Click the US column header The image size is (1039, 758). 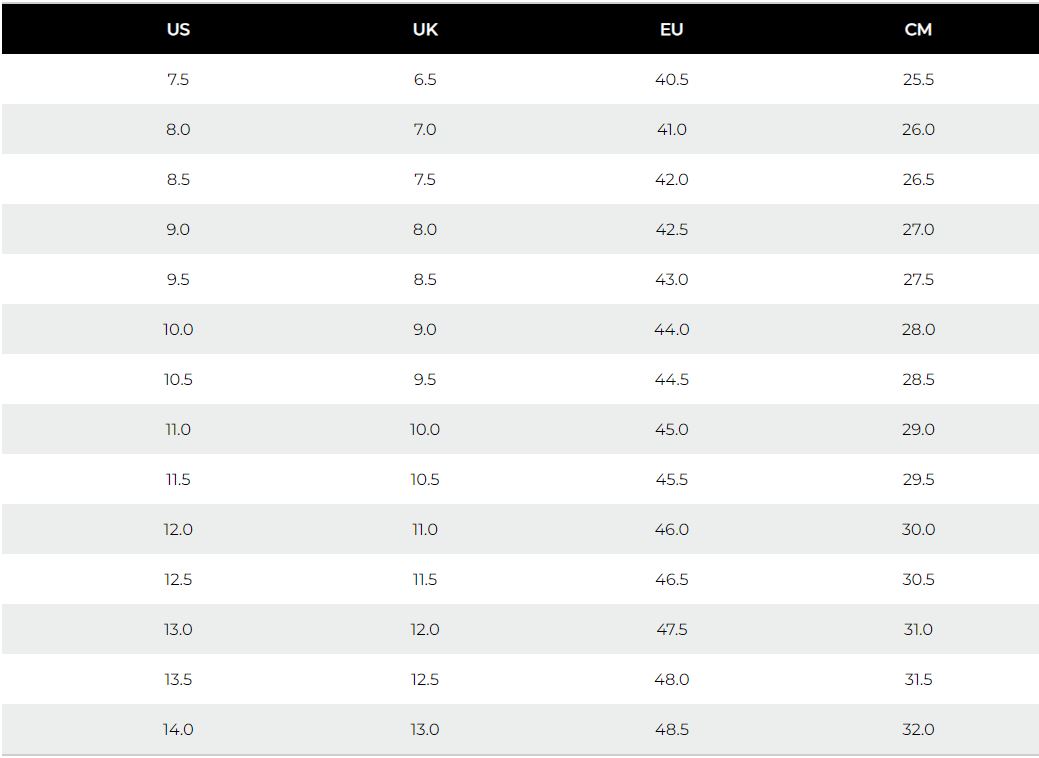click(178, 29)
